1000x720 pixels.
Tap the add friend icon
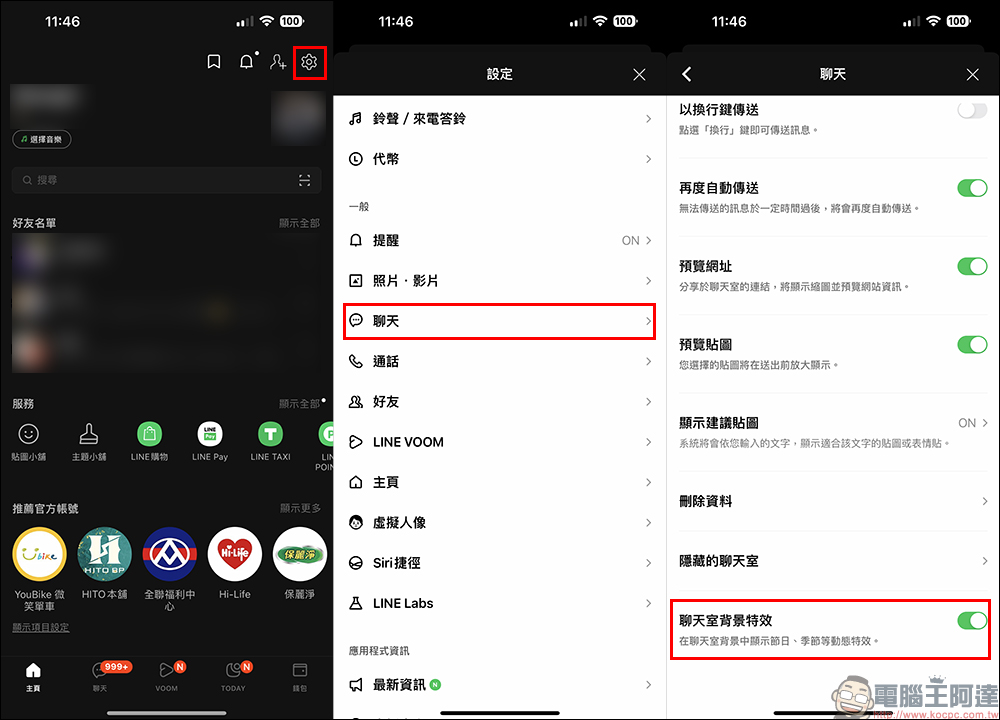[x=278, y=63]
